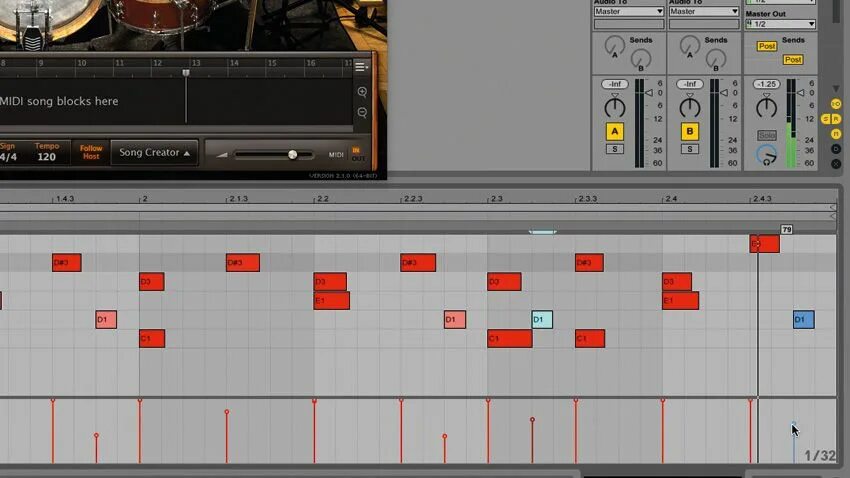850x478 pixels.
Task: Click the Tempo 120 value
Action: (46, 157)
